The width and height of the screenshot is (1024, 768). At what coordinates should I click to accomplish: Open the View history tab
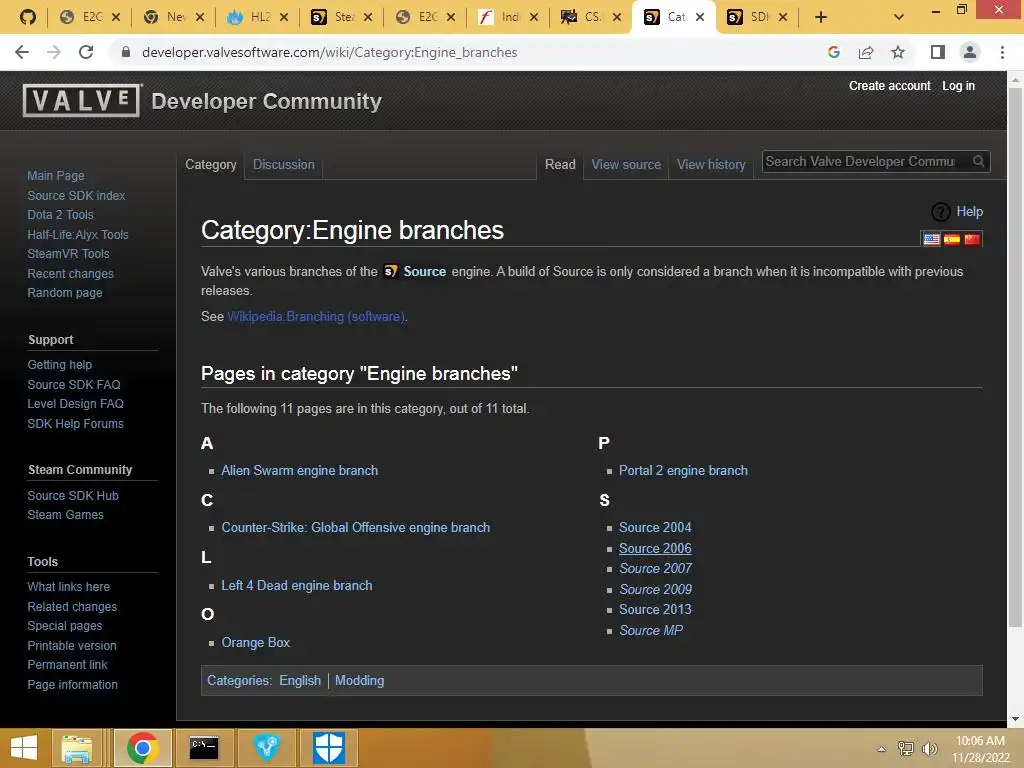[711, 165]
